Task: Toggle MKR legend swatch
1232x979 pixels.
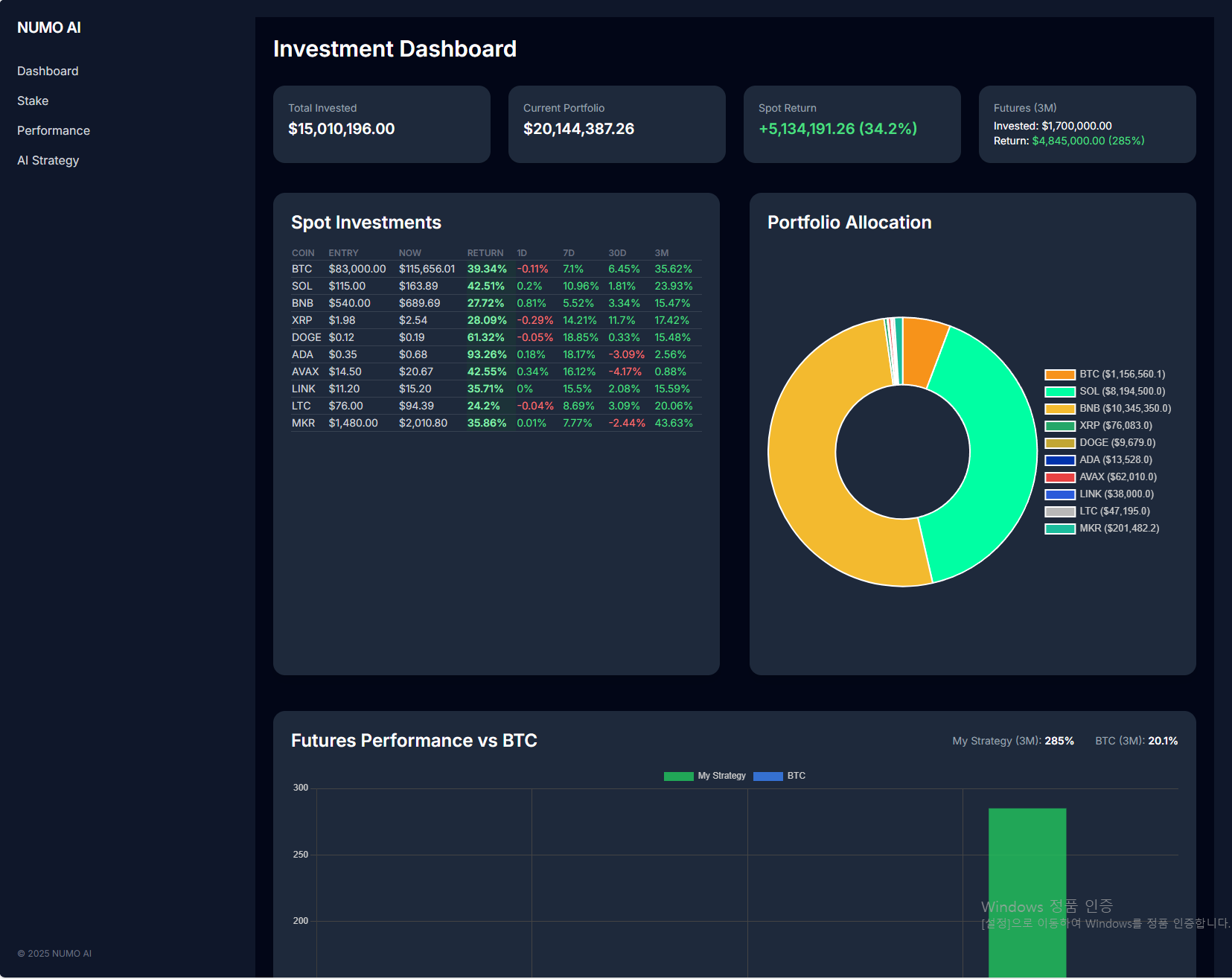Action: pos(1060,529)
